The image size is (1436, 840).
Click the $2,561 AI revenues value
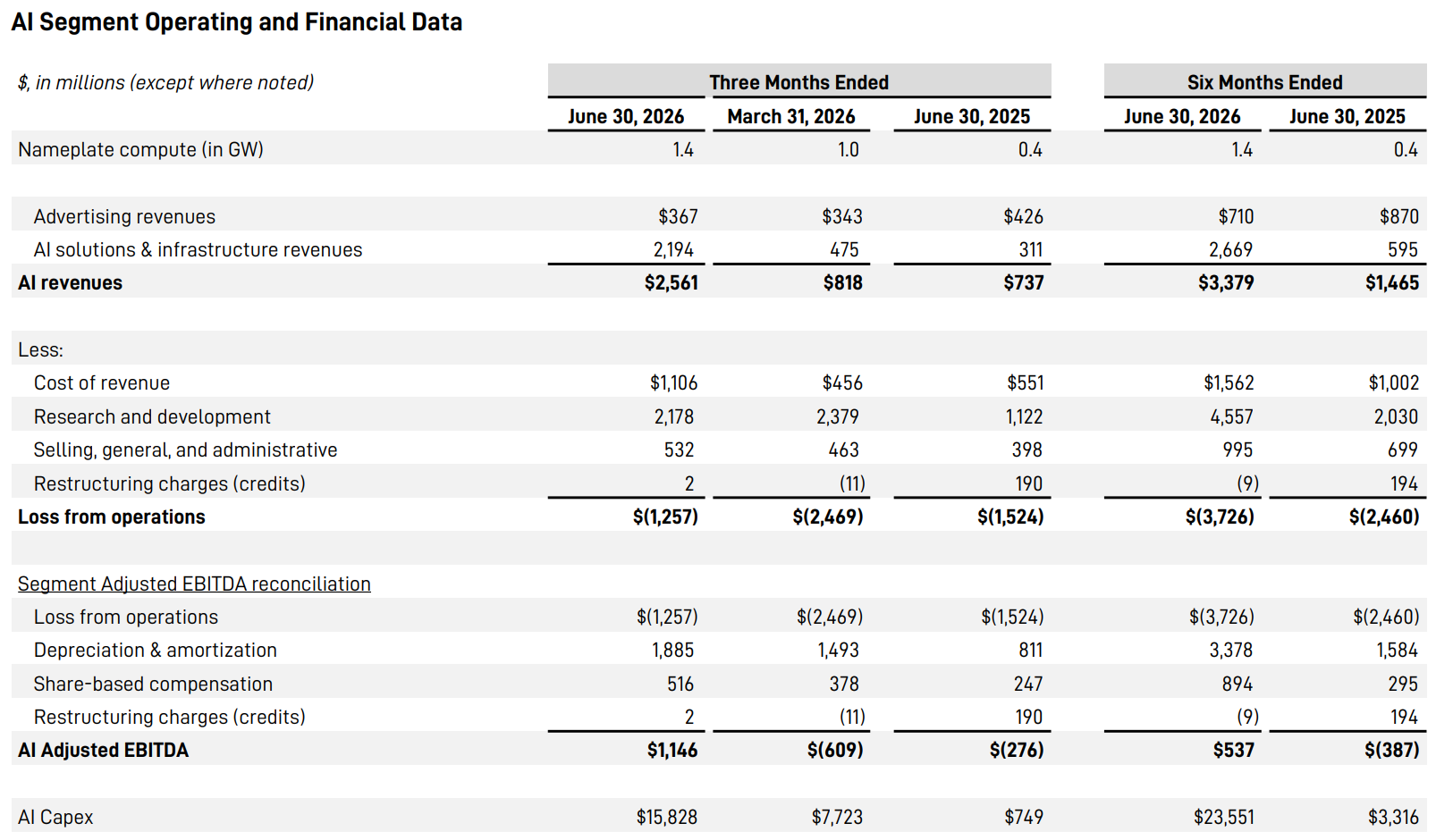click(671, 283)
